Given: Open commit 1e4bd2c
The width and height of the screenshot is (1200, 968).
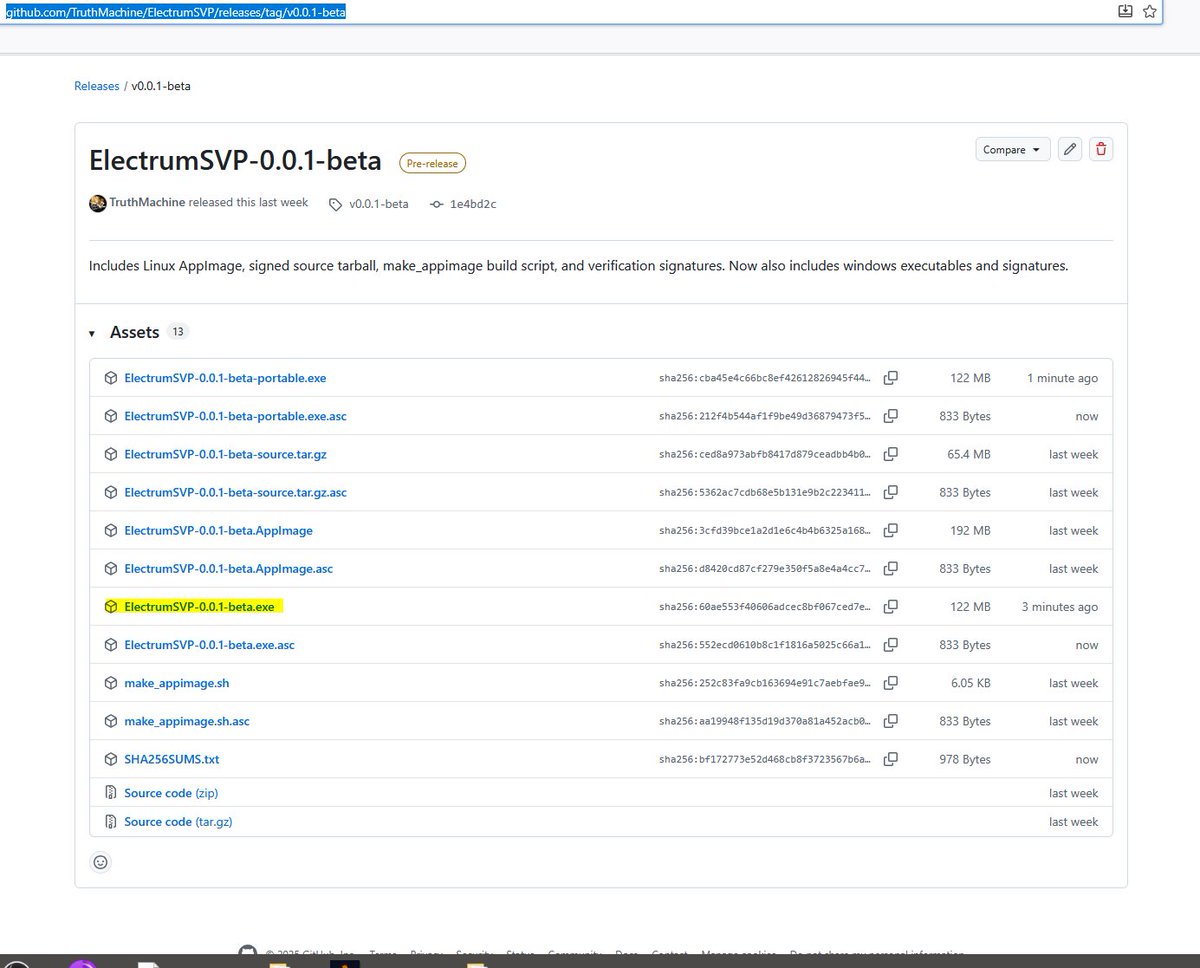Looking at the screenshot, I should 473,204.
